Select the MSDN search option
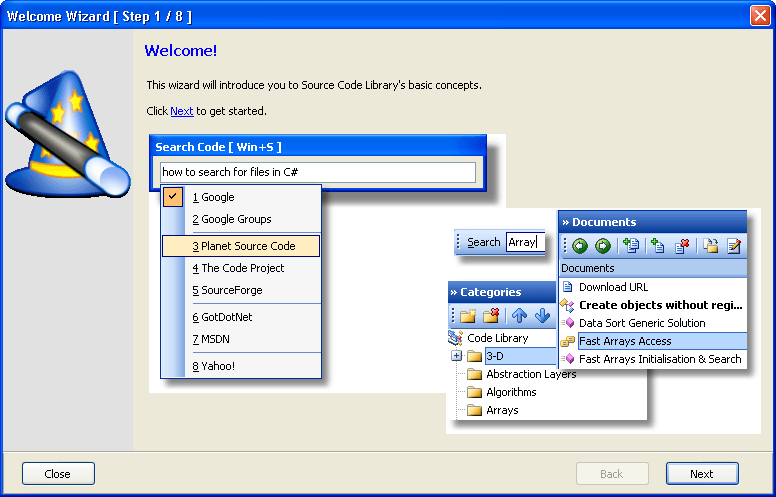Screen dimensions: 776x497 [x=241, y=339]
